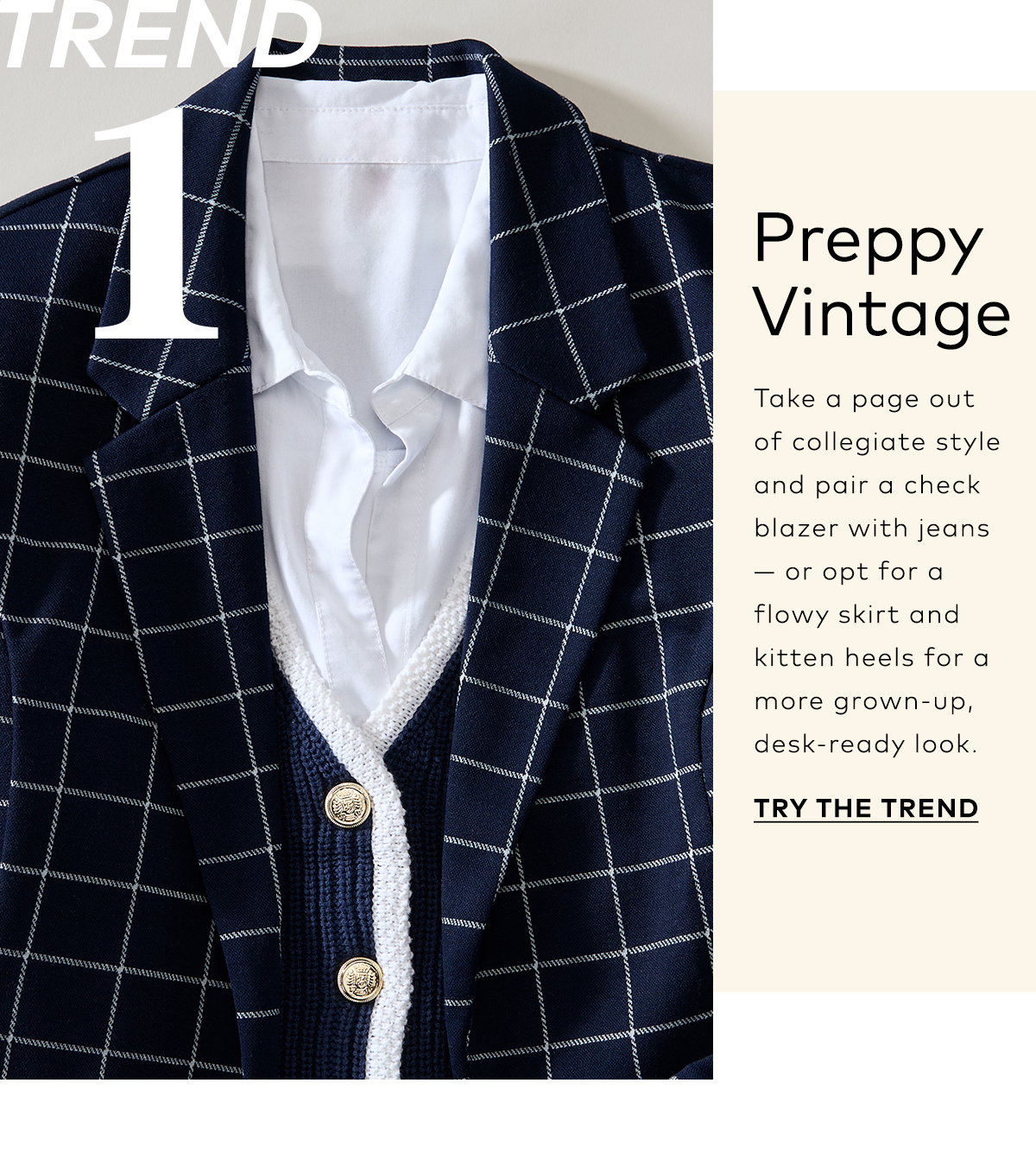Click the description paragraph about collegiate style
The width and height of the screenshot is (1036, 1159).
click(x=876, y=571)
